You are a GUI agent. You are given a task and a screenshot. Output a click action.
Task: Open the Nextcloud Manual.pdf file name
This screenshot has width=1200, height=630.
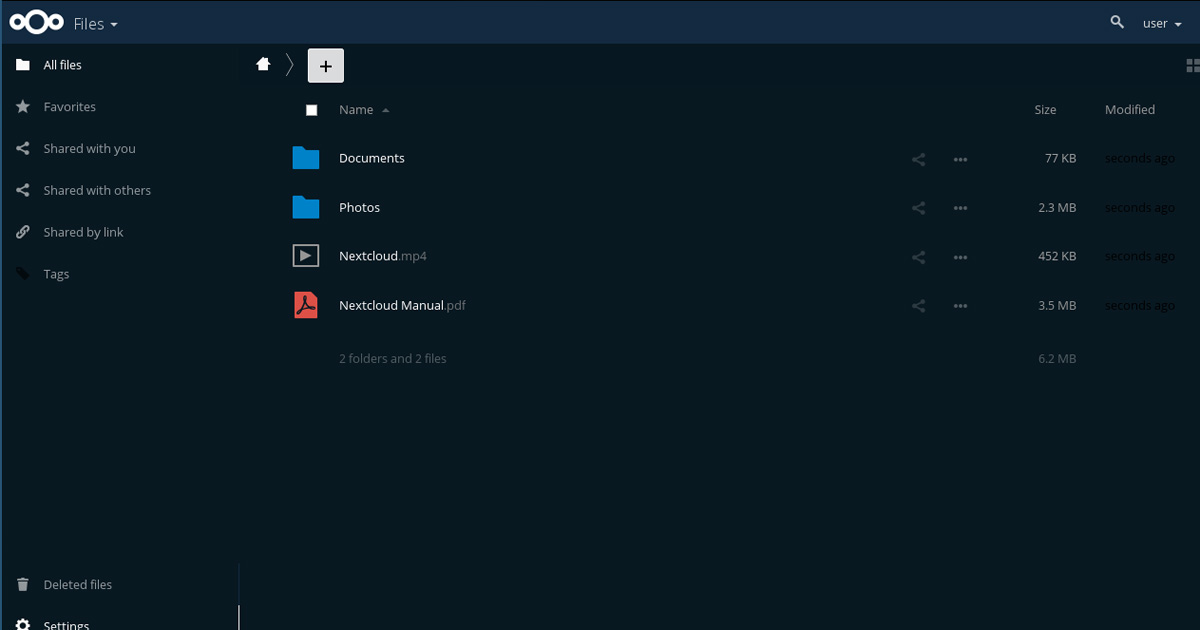402,305
